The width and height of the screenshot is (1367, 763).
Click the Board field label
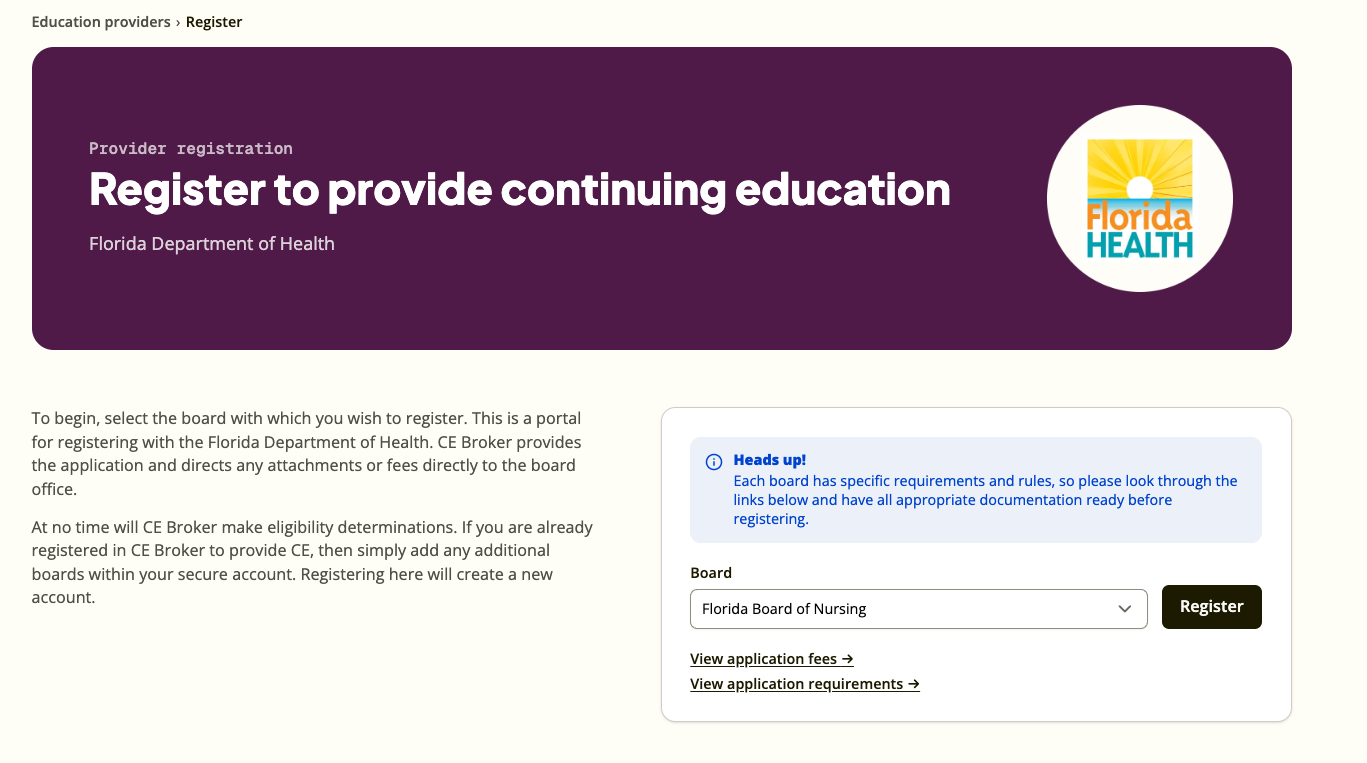[711, 573]
